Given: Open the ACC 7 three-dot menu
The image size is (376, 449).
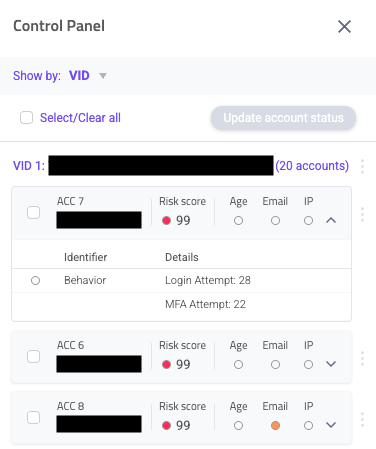Looking at the screenshot, I should point(362,214).
